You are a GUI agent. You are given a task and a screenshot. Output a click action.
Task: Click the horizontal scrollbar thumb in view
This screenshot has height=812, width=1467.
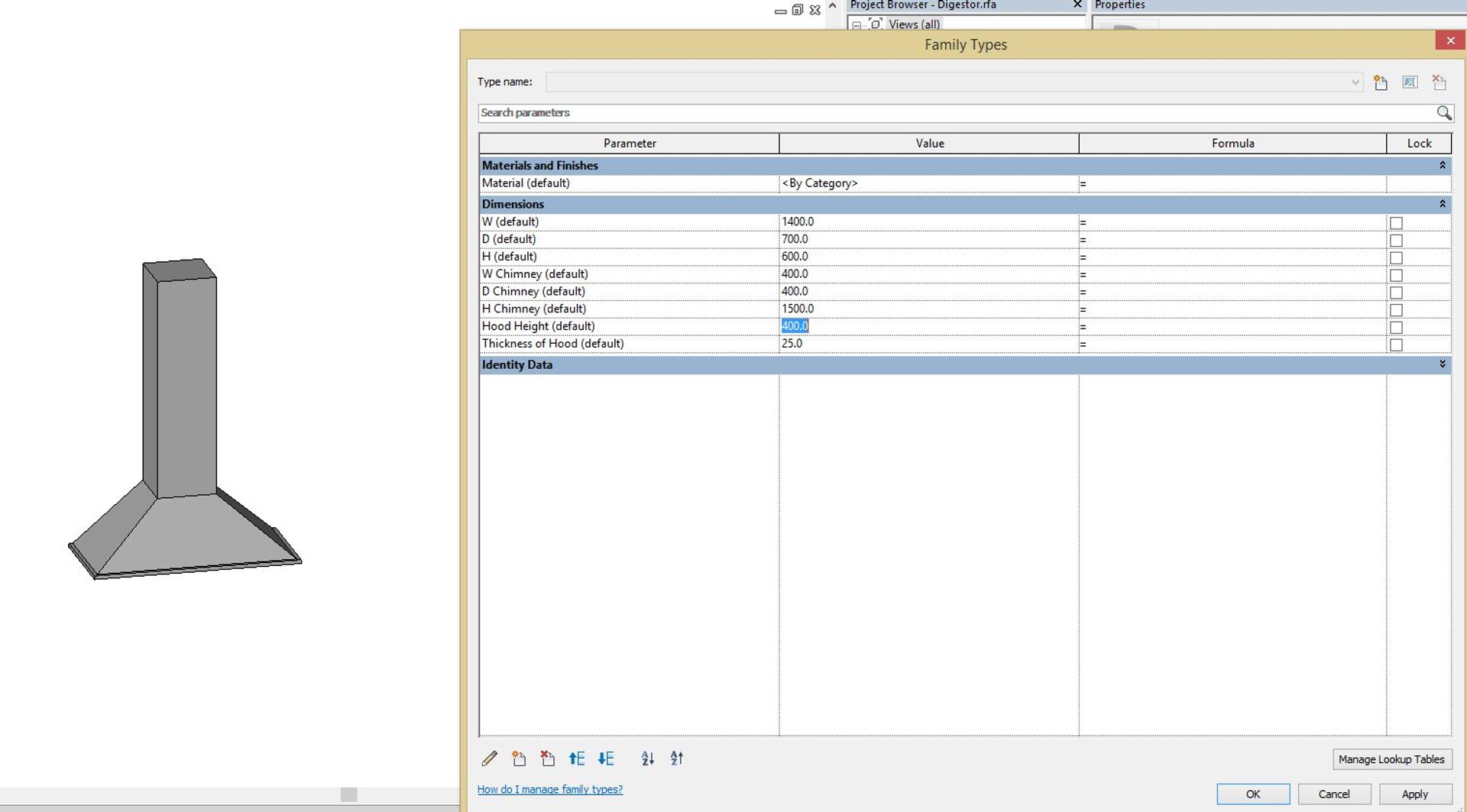pyautogui.click(x=348, y=794)
